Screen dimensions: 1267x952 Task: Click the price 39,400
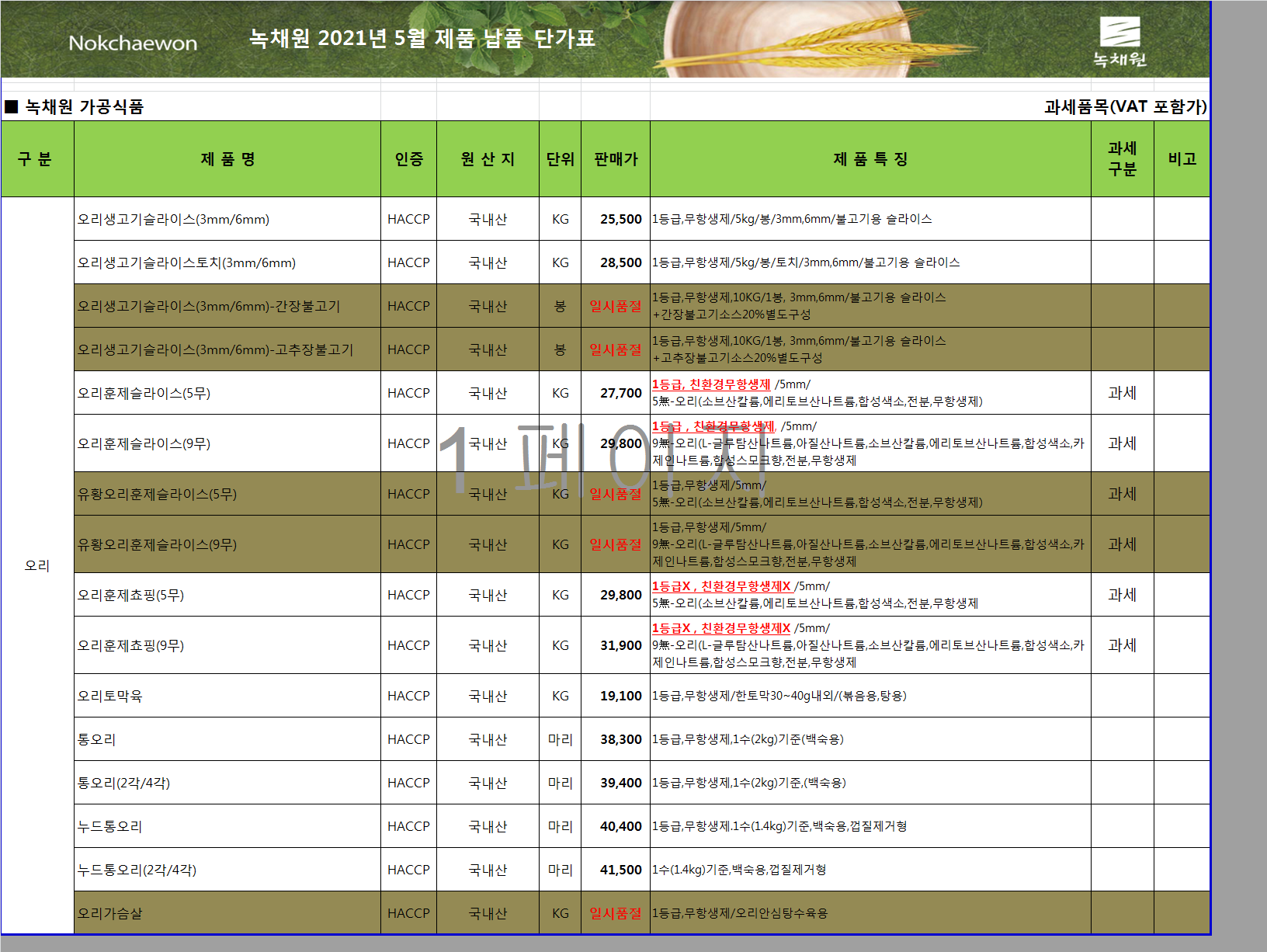621,783
